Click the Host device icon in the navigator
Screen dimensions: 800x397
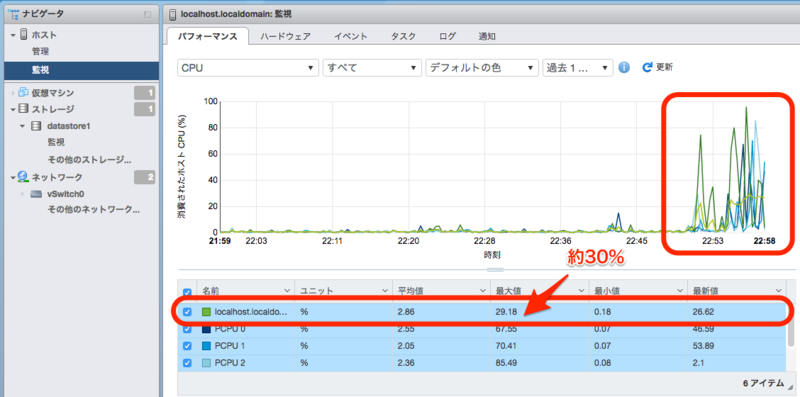23,35
